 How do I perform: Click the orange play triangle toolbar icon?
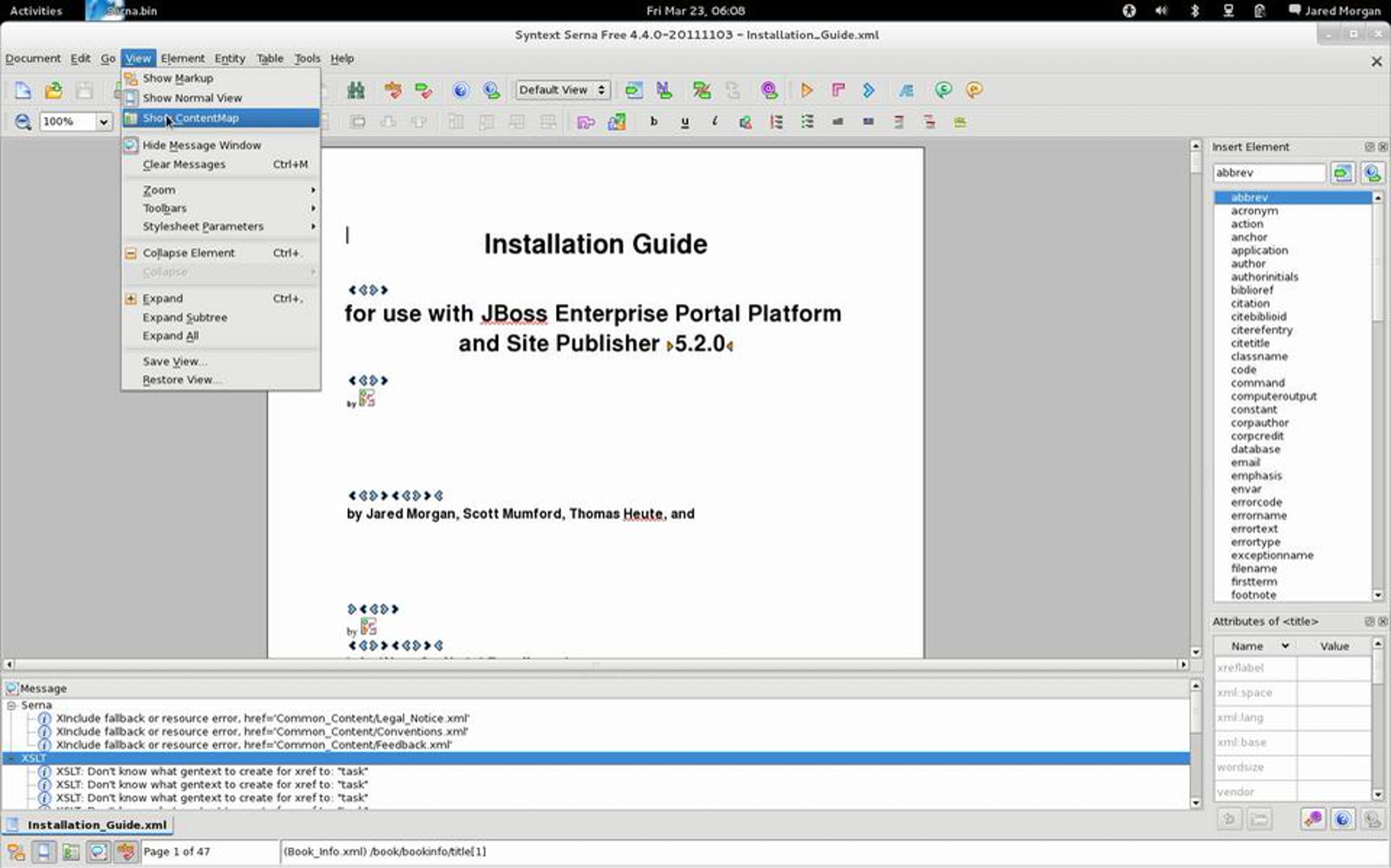806,90
